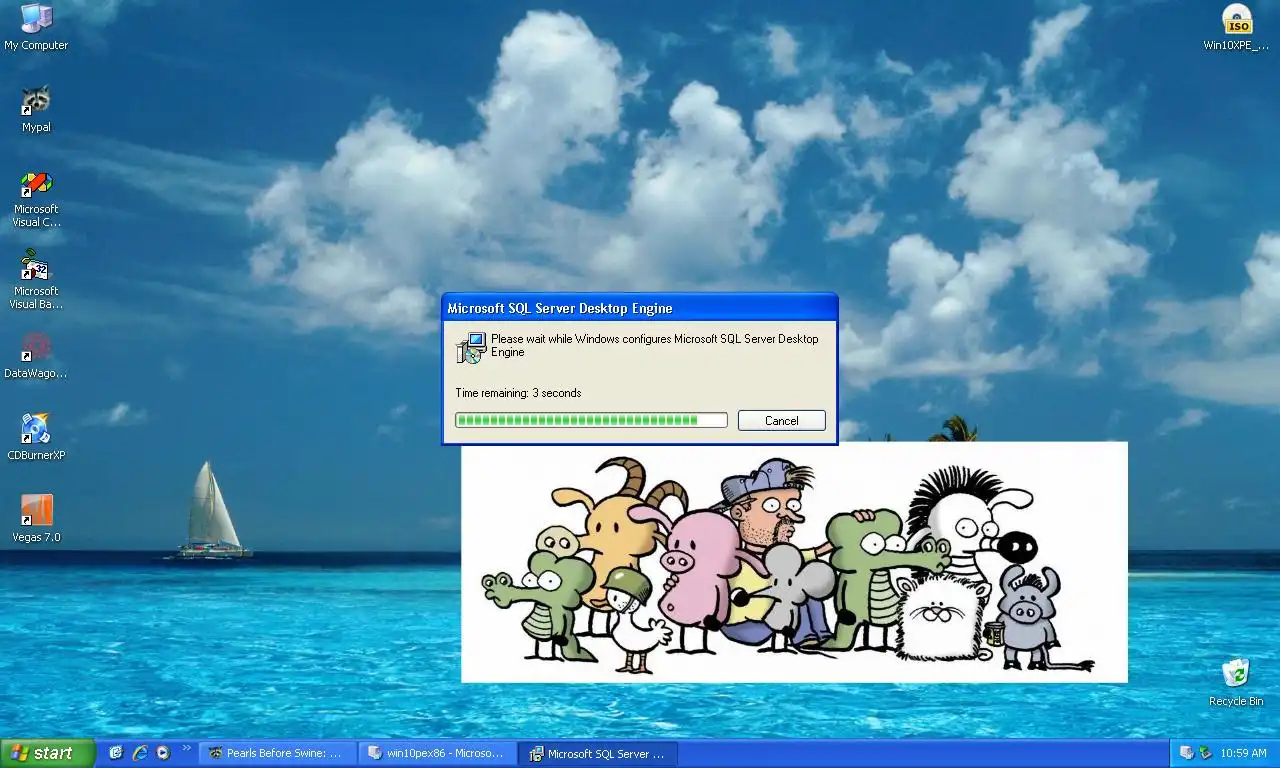Click the 'Time remaining: 3 seconds' text
This screenshot has height=768, width=1280.
click(518, 393)
